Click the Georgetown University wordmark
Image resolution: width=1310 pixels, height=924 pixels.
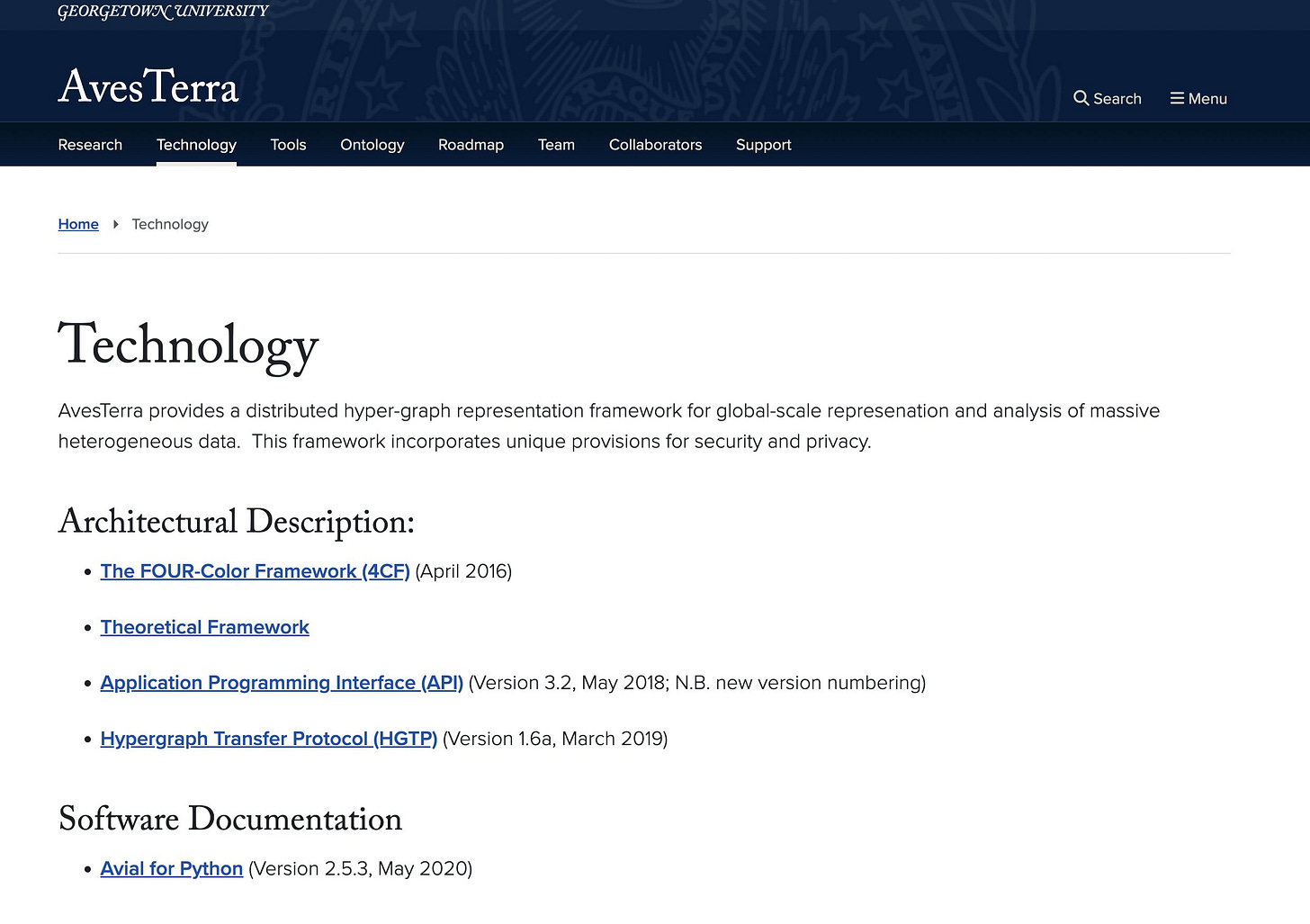click(163, 11)
